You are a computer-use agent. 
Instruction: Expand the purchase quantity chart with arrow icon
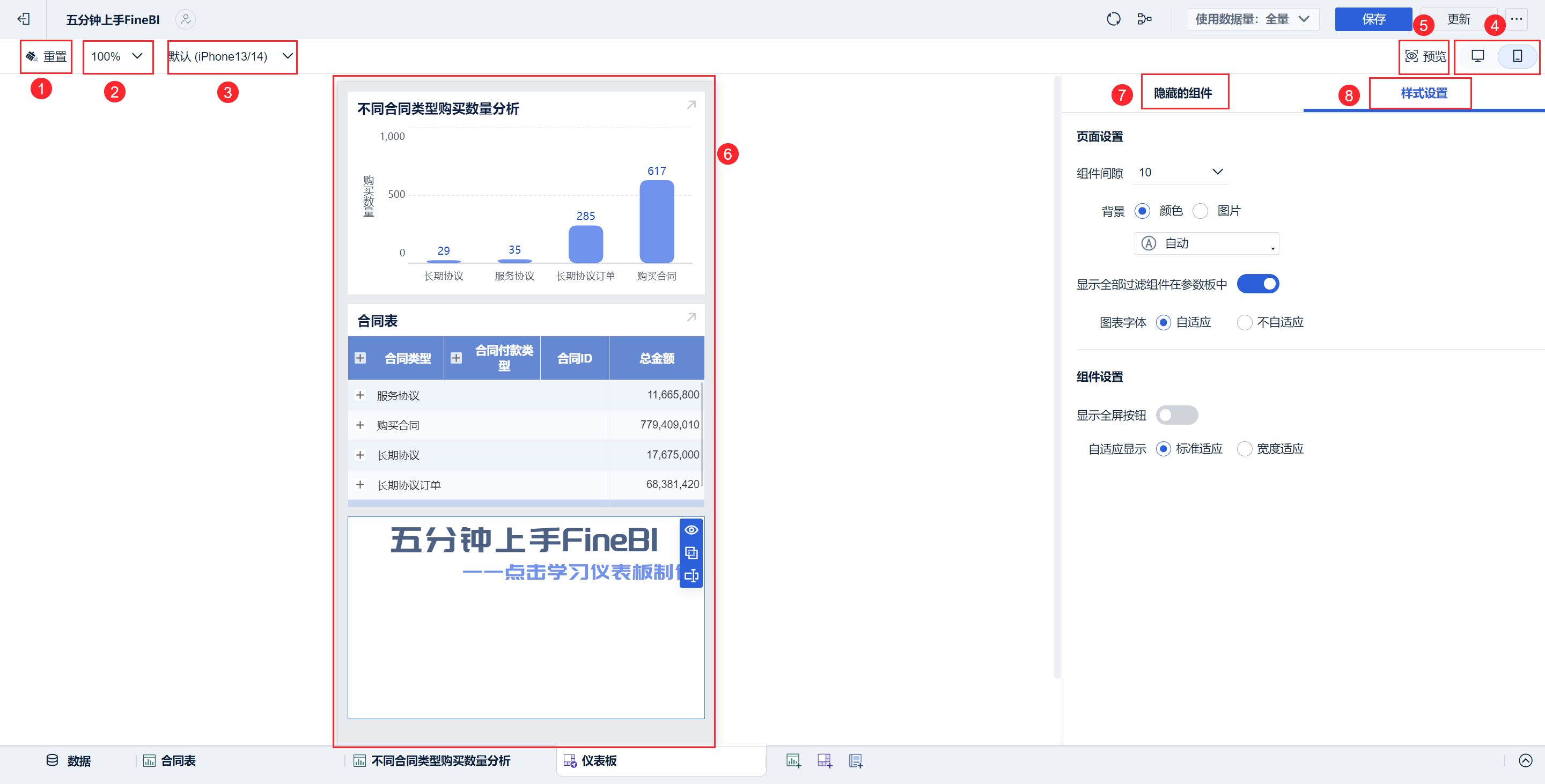(x=691, y=106)
